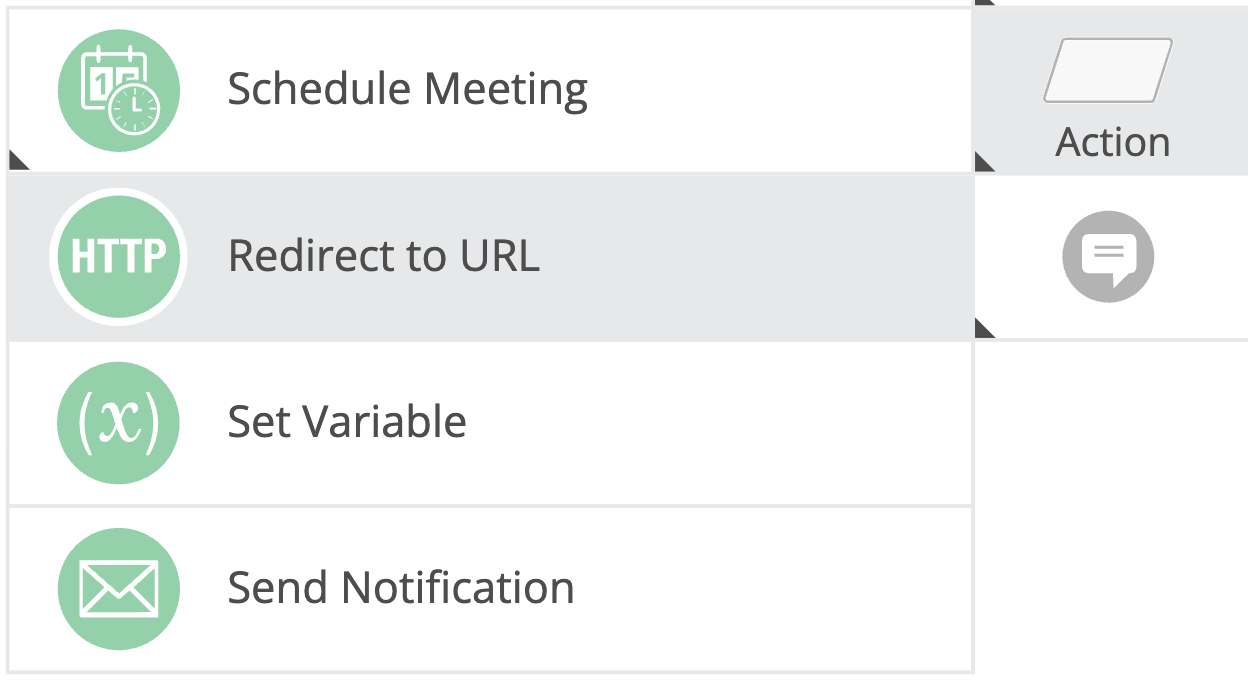1248x680 pixels.
Task: Expand corner triangle under the Action shape
Action: 984,161
